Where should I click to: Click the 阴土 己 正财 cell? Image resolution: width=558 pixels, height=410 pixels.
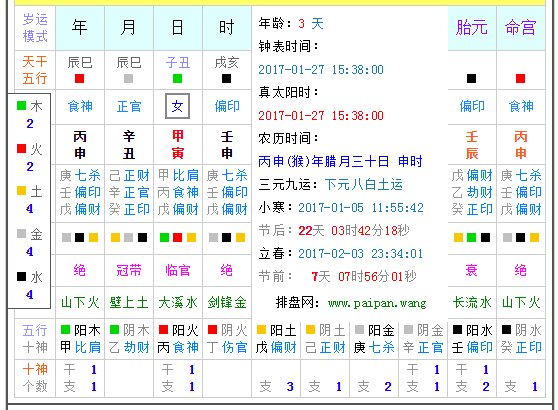325,339
